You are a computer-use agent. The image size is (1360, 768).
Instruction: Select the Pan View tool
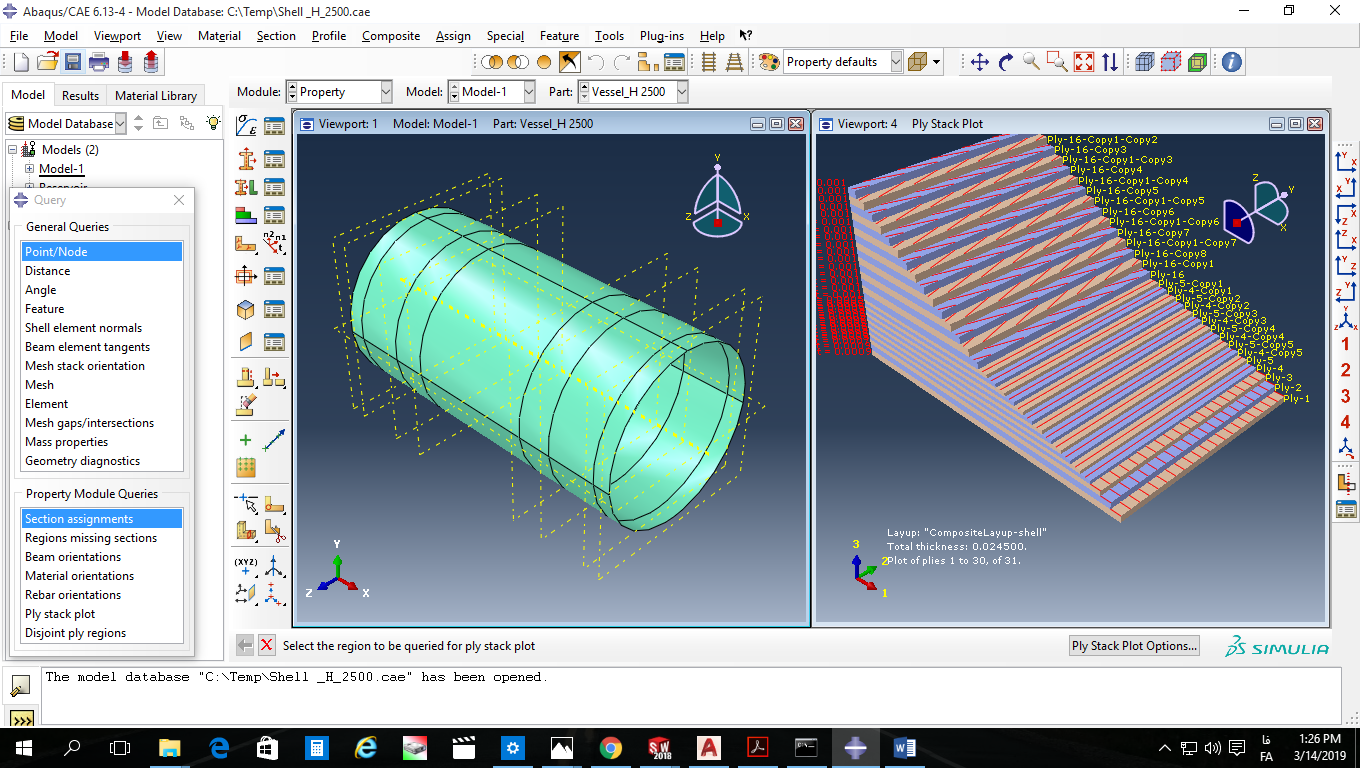point(980,62)
